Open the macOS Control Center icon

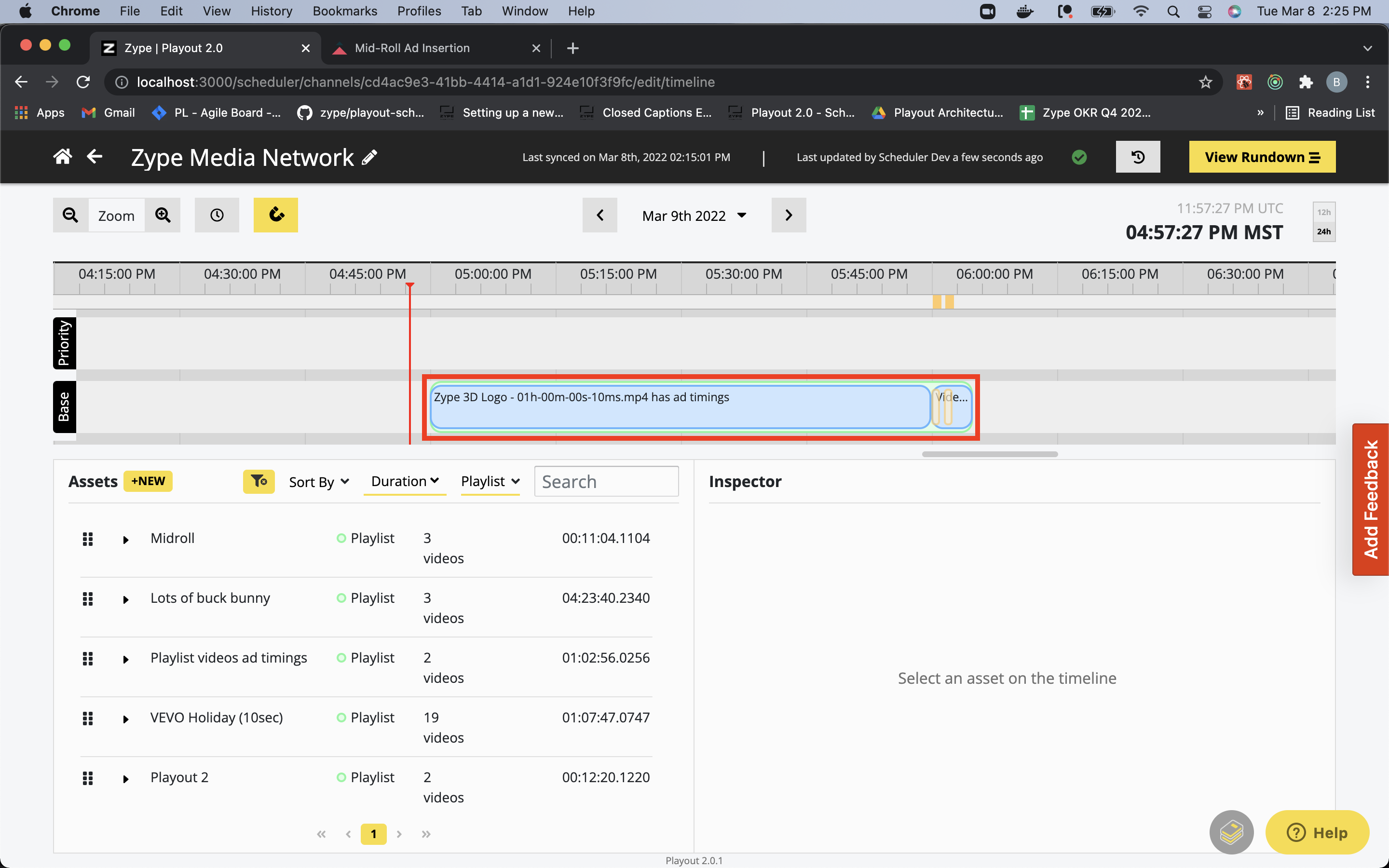coord(1204,12)
